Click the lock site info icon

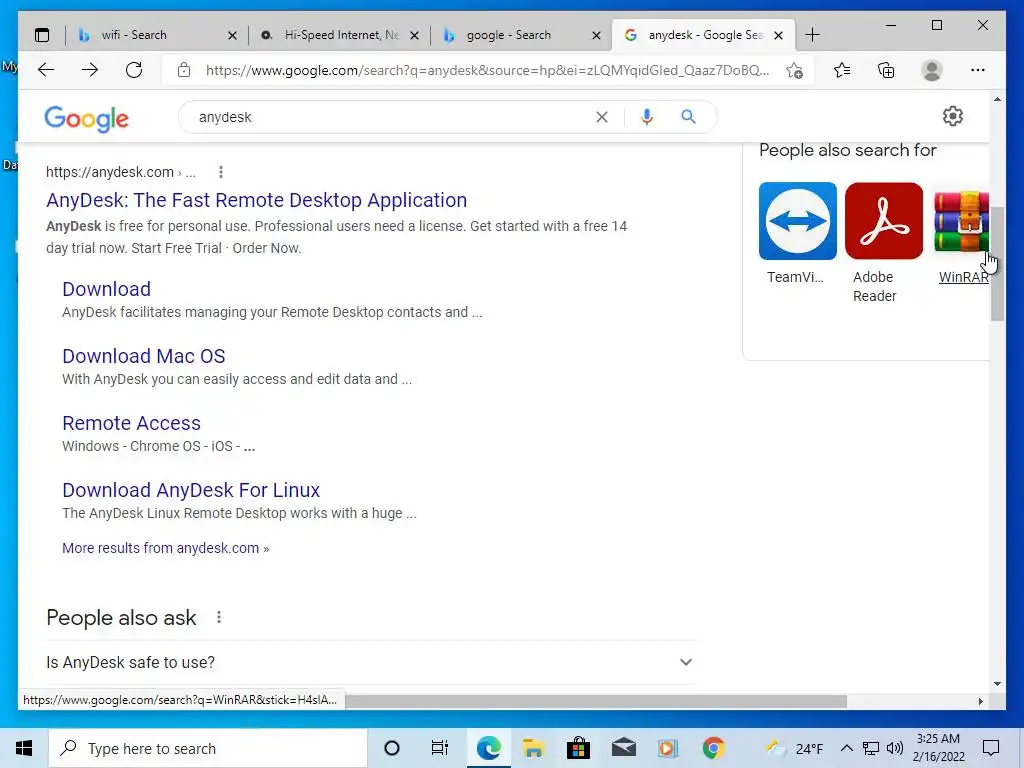[184, 70]
